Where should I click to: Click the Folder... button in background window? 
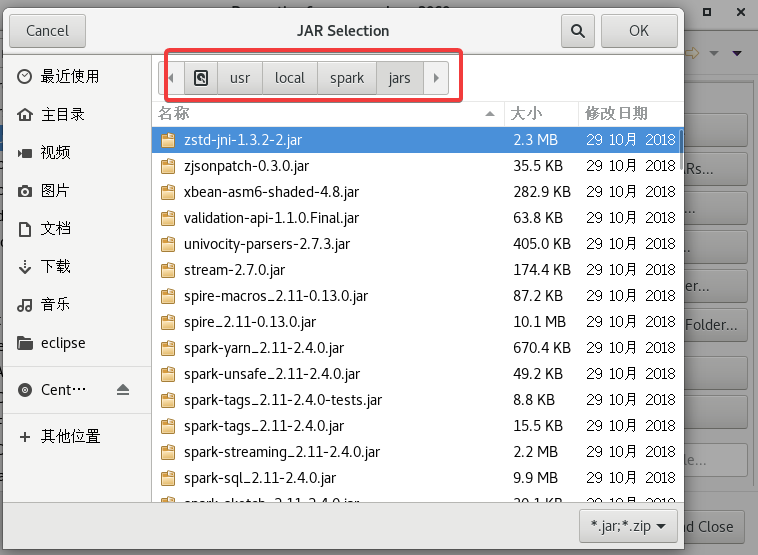click(716, 325)
